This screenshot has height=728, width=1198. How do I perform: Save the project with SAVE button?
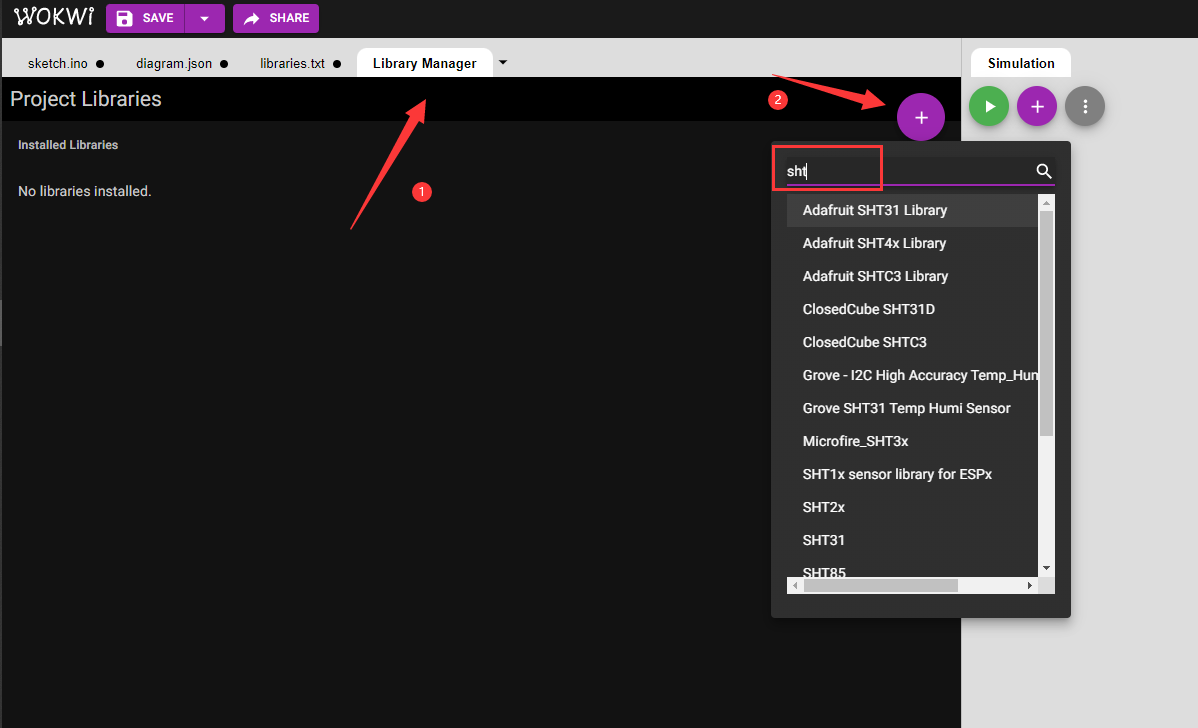click(145, 18)
